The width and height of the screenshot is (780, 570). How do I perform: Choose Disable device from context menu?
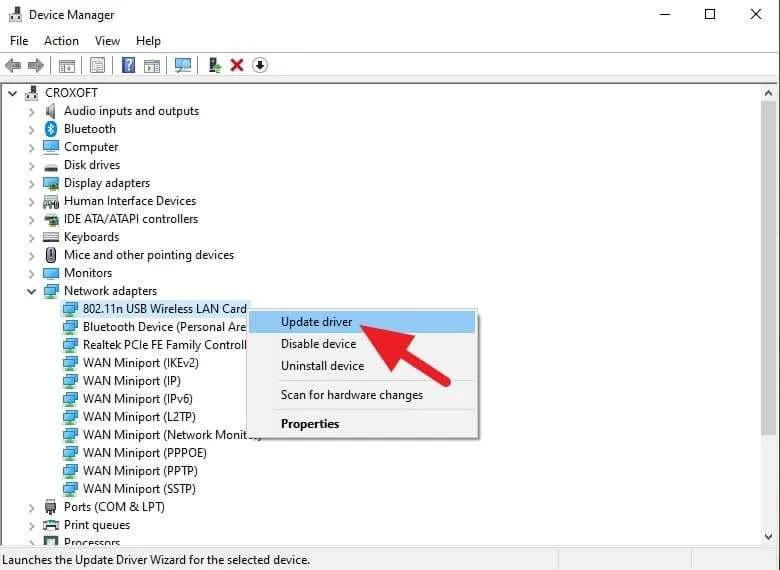[x=362, y=344]
